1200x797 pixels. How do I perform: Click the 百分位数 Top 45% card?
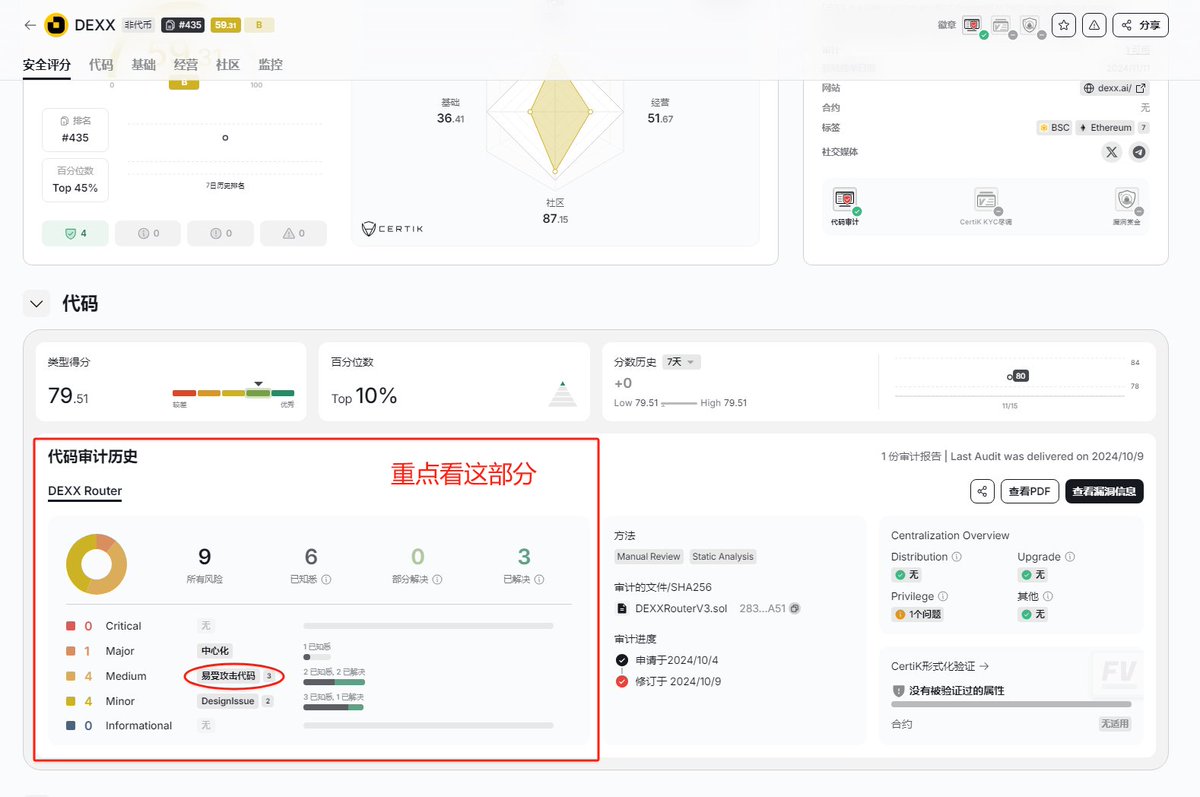coord(75,179)
